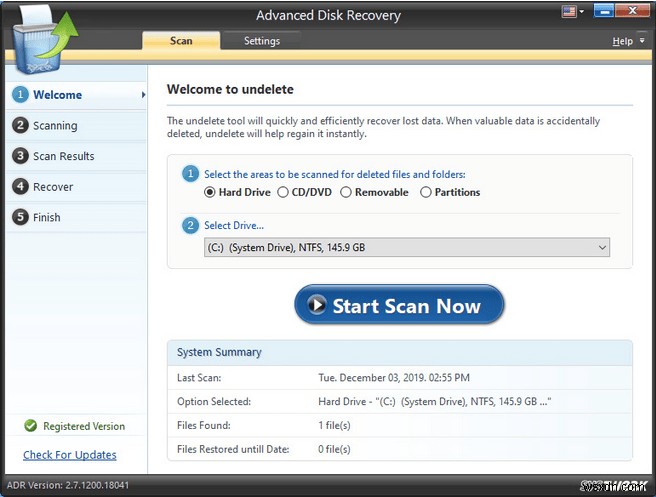
Task: Click the Advanced Disk Recovery title text
Action: 328,15
